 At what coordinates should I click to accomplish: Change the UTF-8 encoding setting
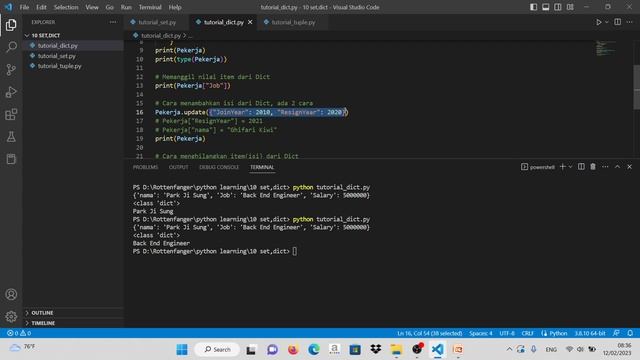click(x=507, y=333)
